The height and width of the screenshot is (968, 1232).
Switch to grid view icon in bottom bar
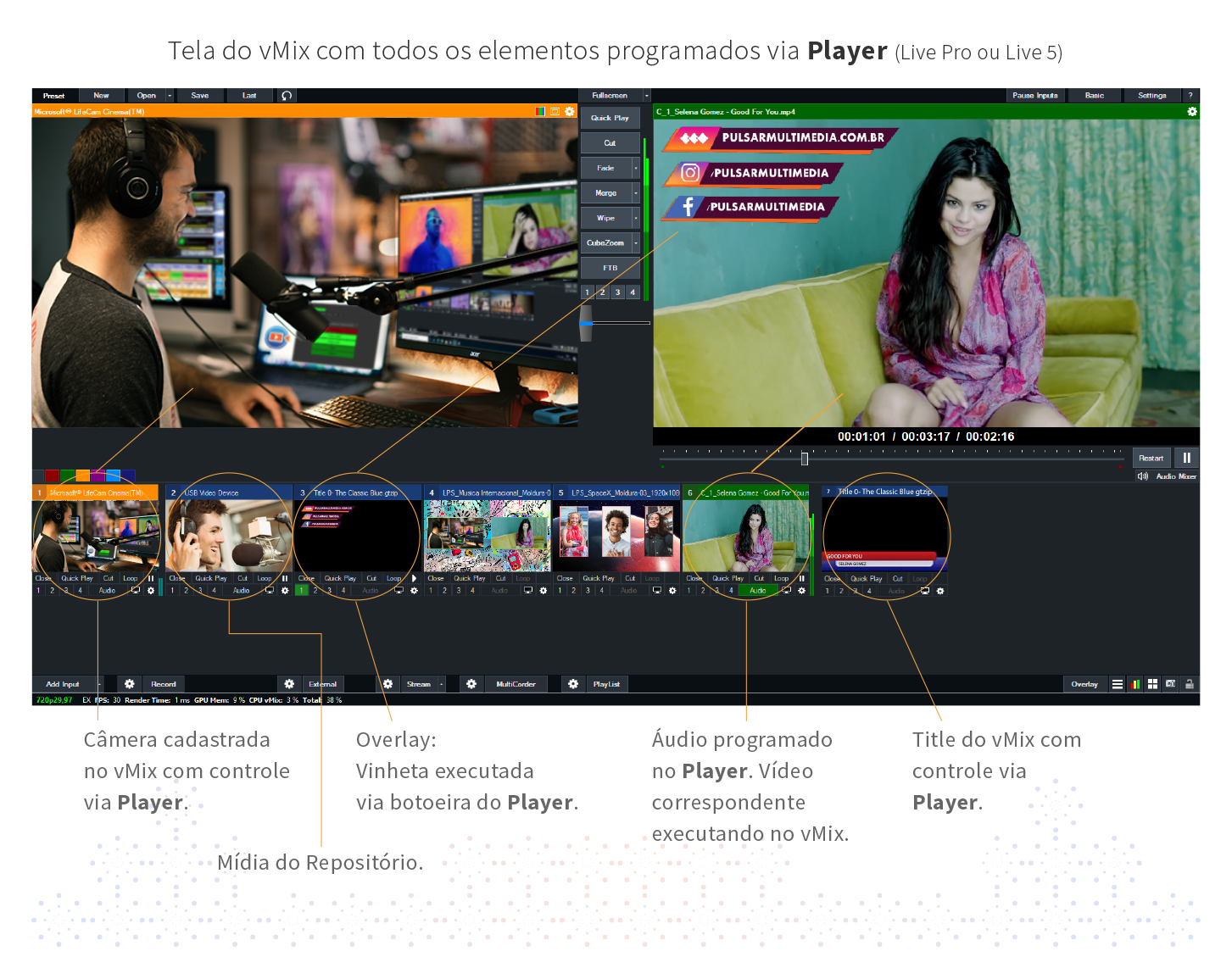[x=1153, y=684]
